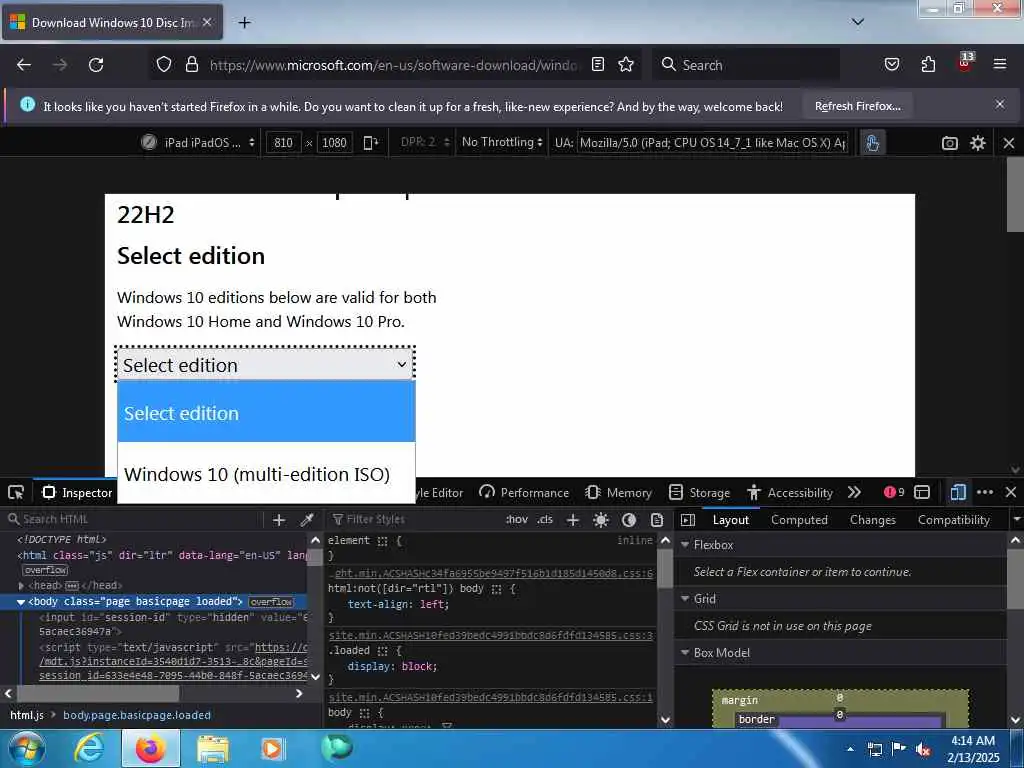Open the Select edition combo box
1024x768 pixels.
[265, 365]
